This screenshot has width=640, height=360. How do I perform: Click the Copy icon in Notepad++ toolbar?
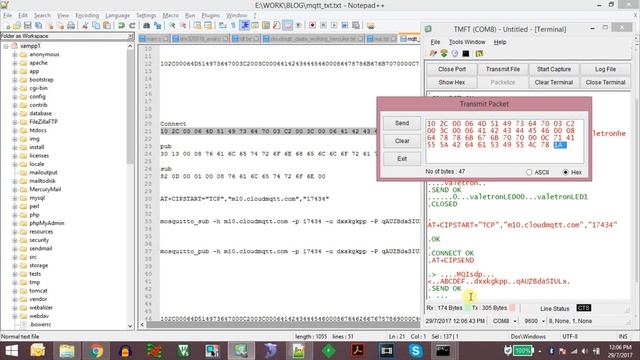pos(96,25)
